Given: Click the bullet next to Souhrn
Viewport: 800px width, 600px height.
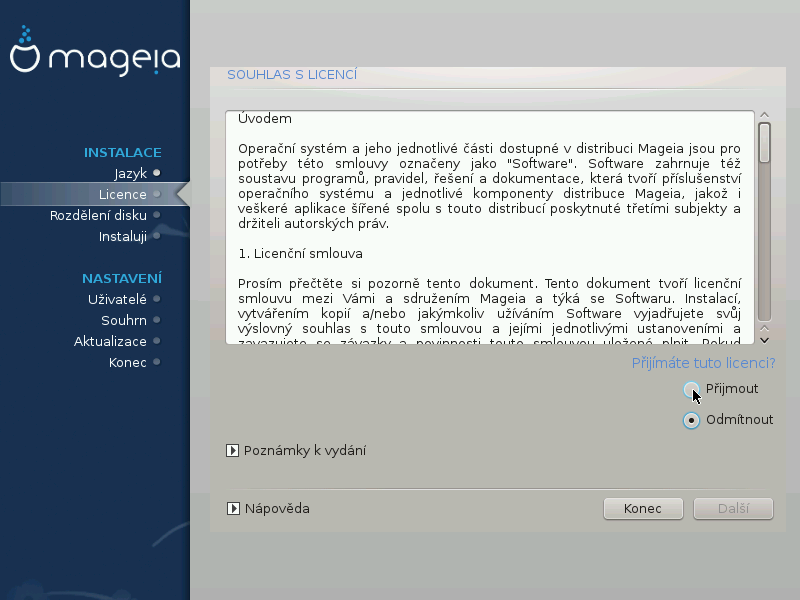Looking at the screenshot, I should pyautogui.click(x=157, y=321).
